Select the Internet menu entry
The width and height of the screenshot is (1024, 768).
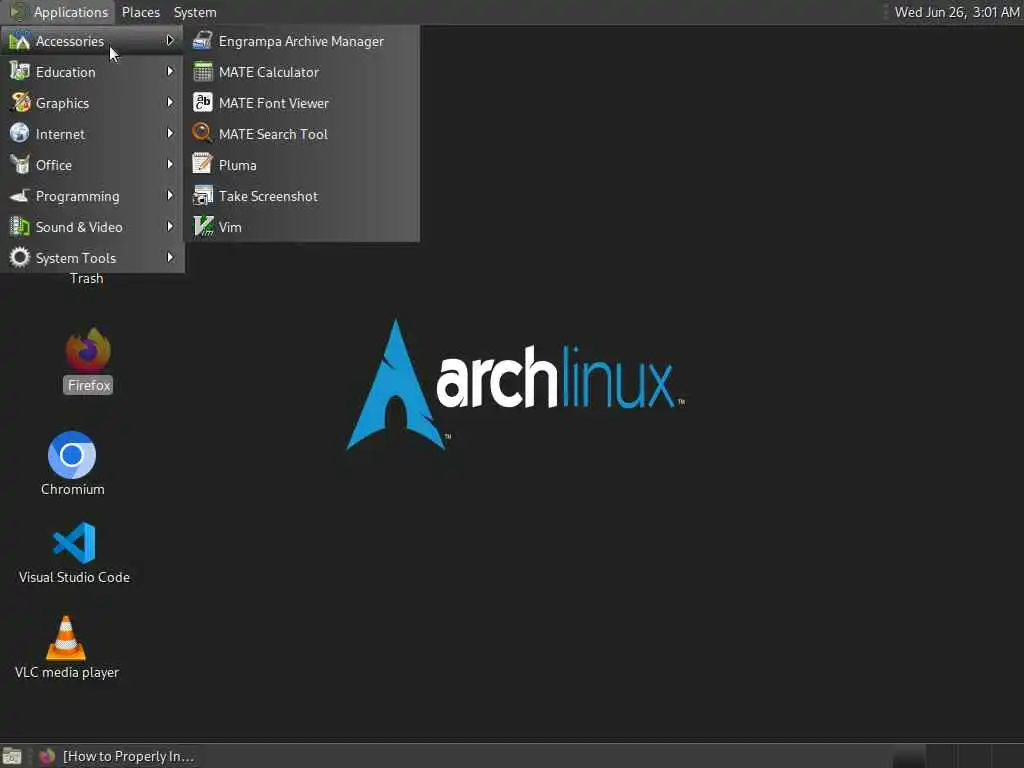92,134
